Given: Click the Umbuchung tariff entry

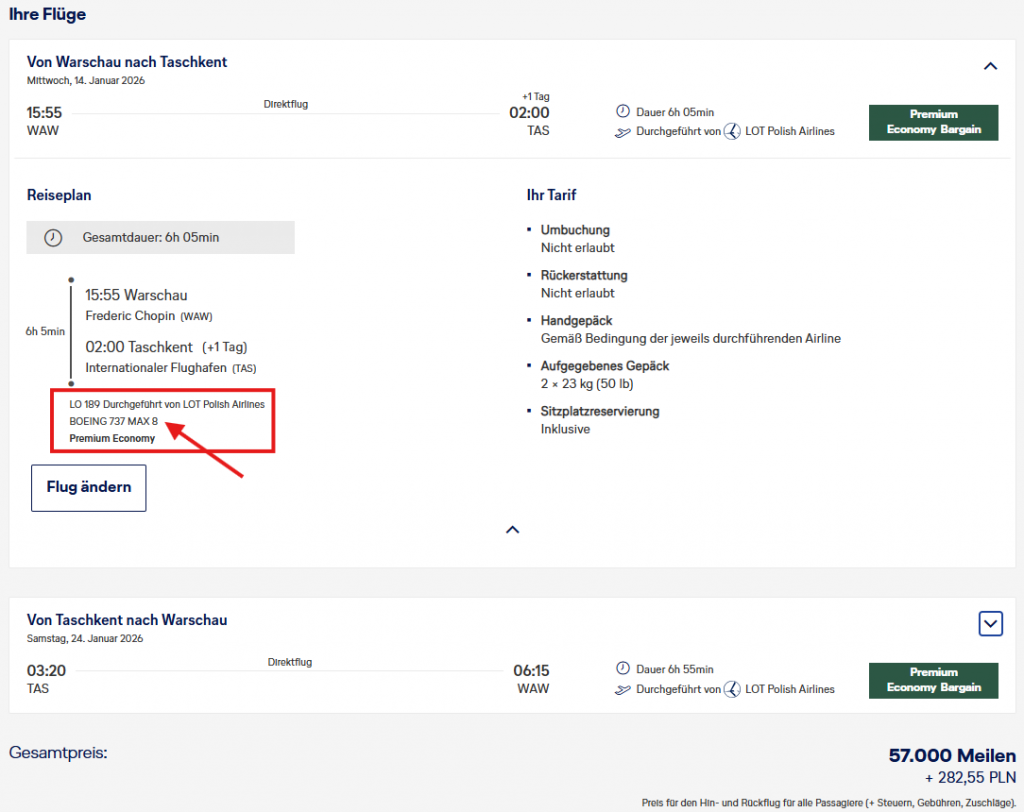Looking at the screenshot, I should (x=574, y=230).
